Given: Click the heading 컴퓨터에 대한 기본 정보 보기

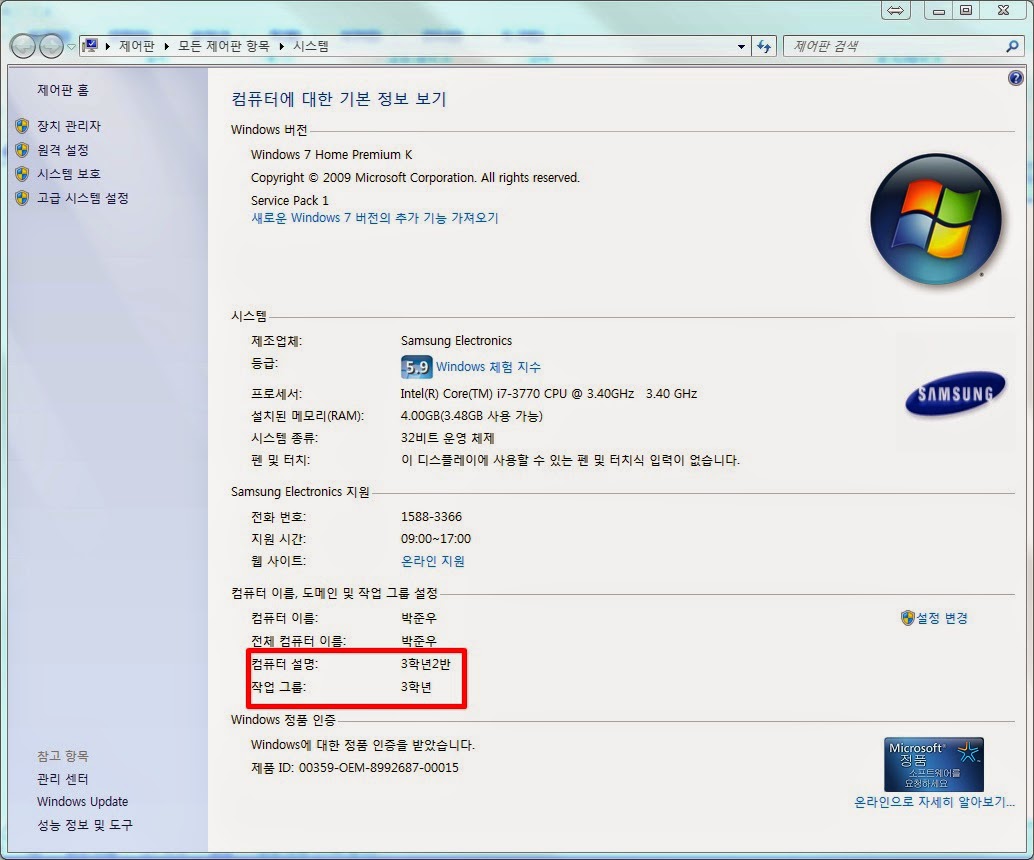Looking at the screenshot, I should pyautogui.click(x=339, y=99).
